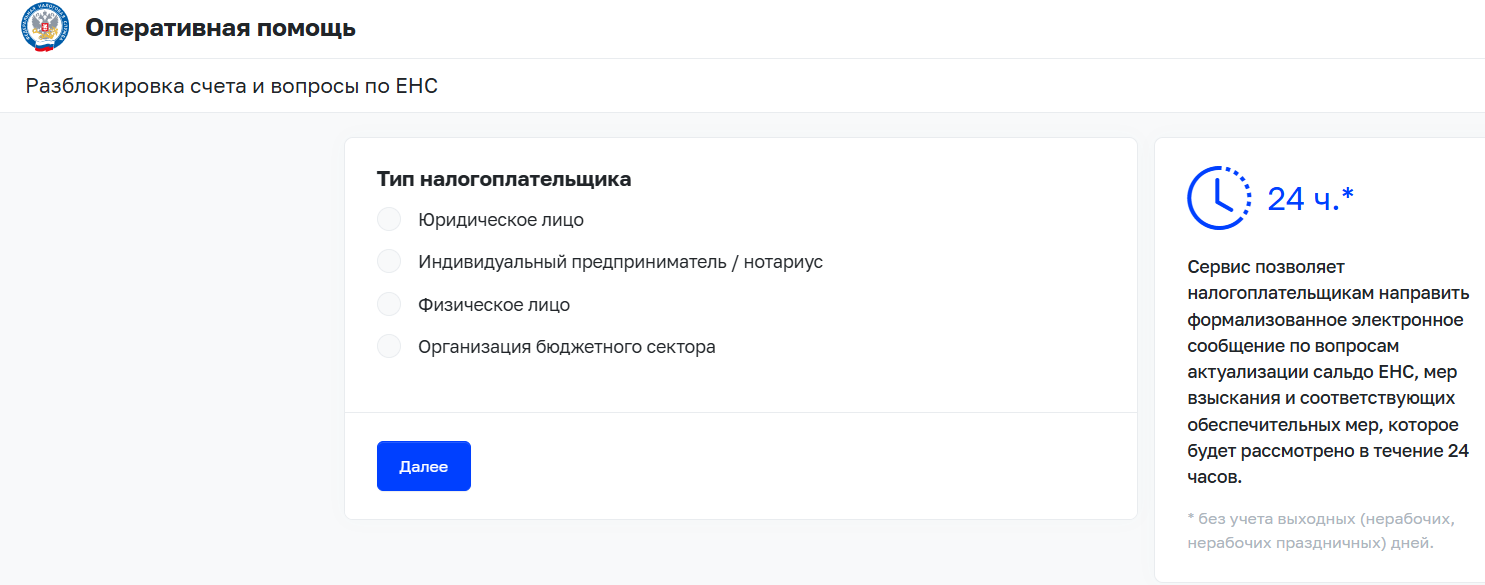Click the empty form area right of Далее
This screenshot has height=585, width=1485.
coord(800,466)
